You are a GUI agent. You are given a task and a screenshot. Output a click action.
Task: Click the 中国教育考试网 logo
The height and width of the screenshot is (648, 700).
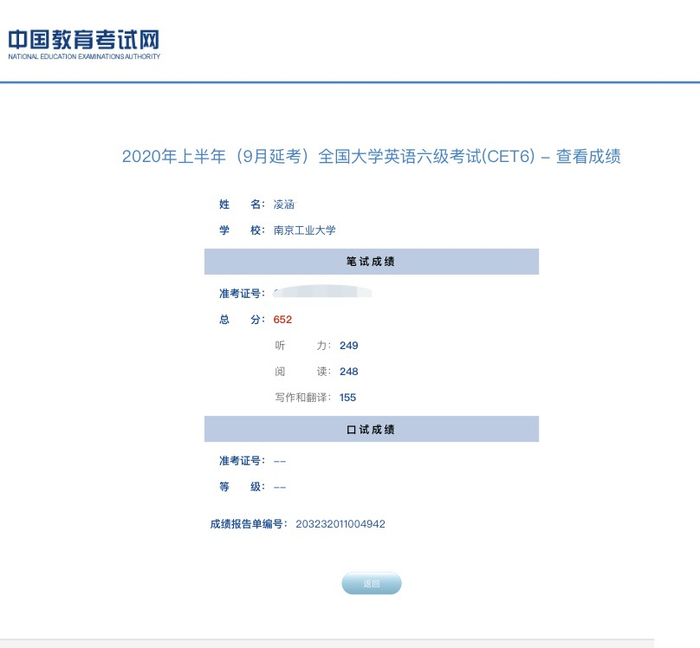84,44
